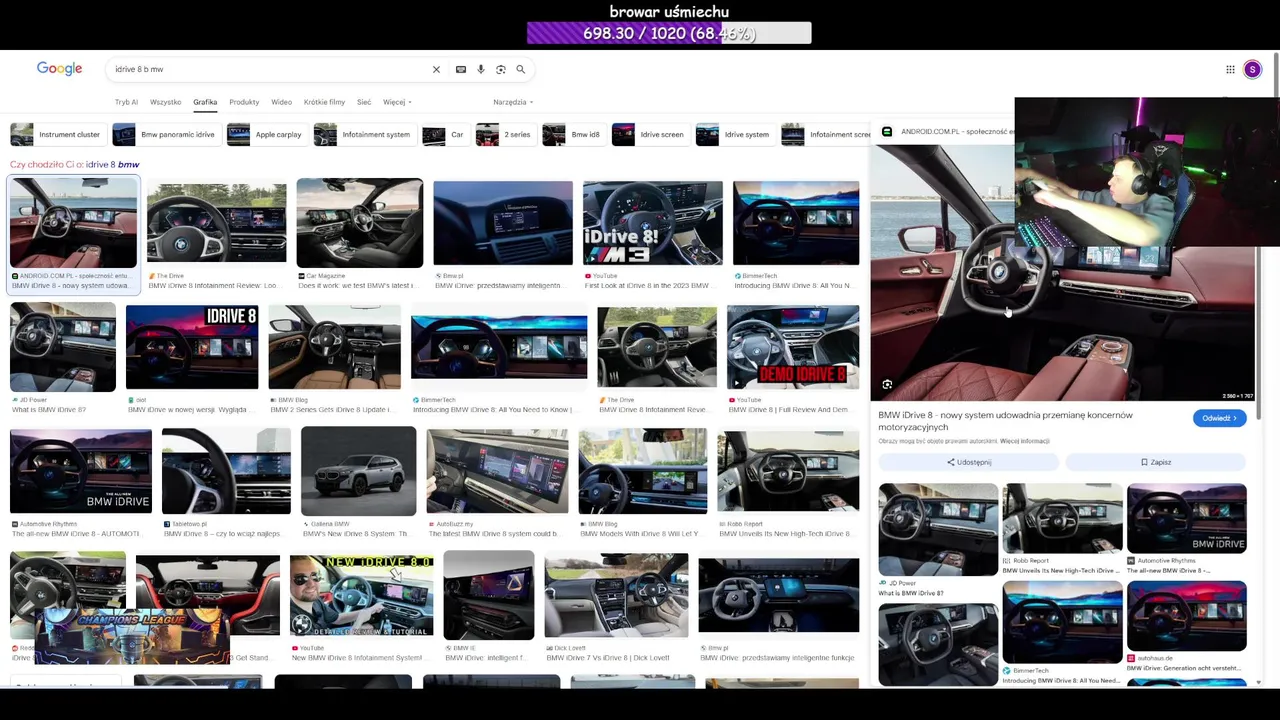Click the biot source label
The height and width of the screenshot is (720, 1280).
138,400
